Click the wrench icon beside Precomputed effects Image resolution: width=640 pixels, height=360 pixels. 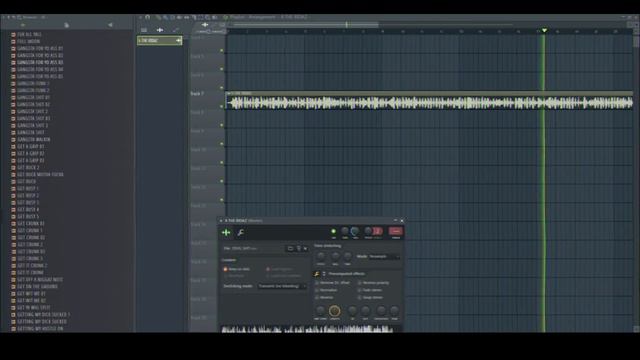point(316,274)
